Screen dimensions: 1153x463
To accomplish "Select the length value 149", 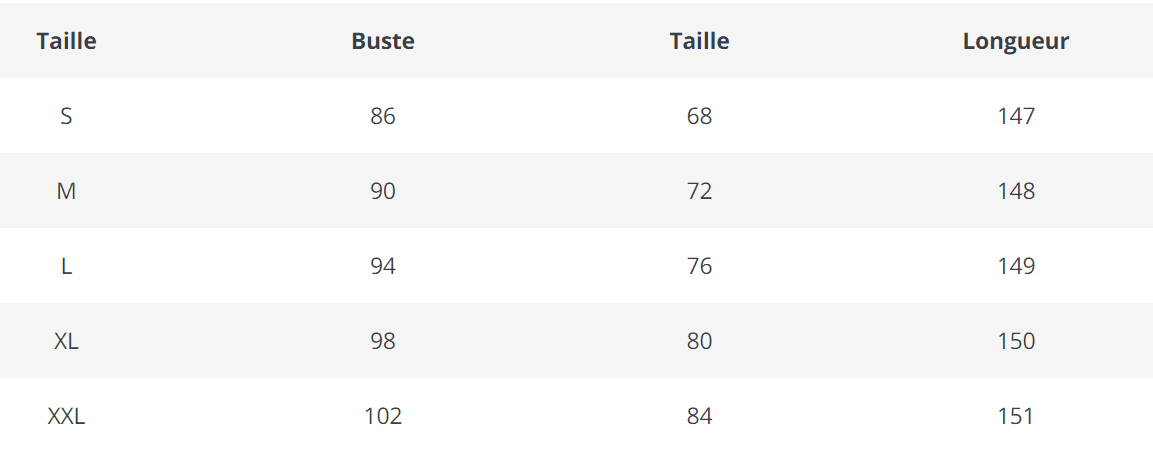I will point(1015,266).
